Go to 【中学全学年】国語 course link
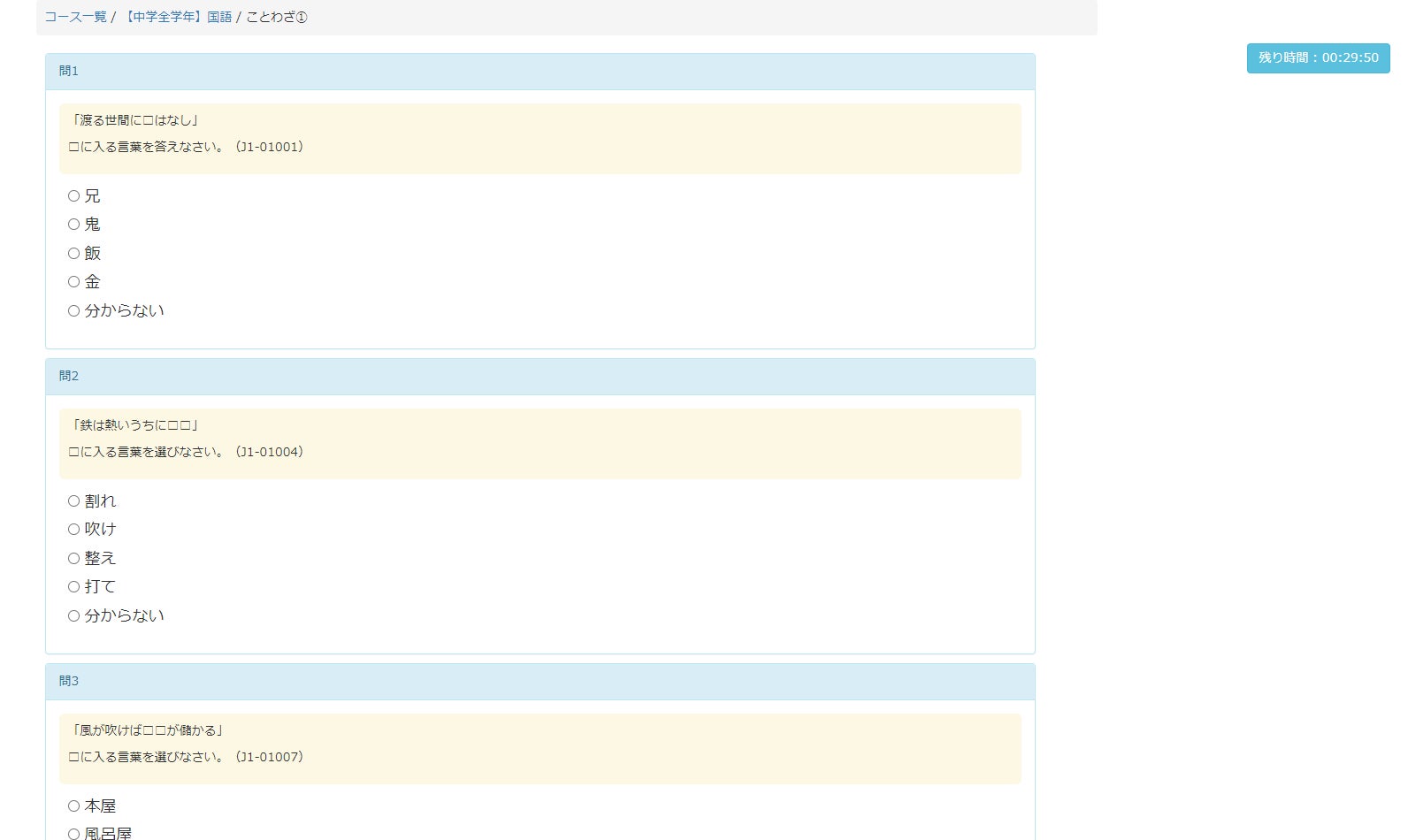1408x840 pixels. 177,17
